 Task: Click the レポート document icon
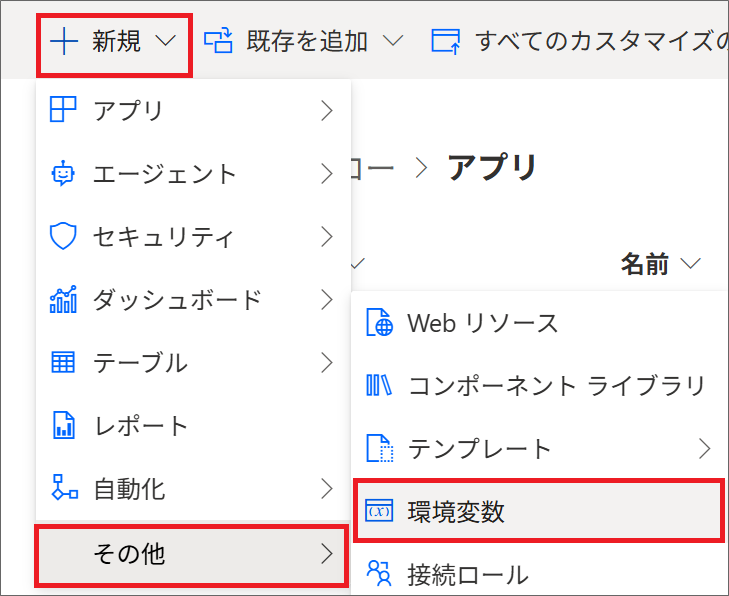pyautogui.click(x=63, y=425)
